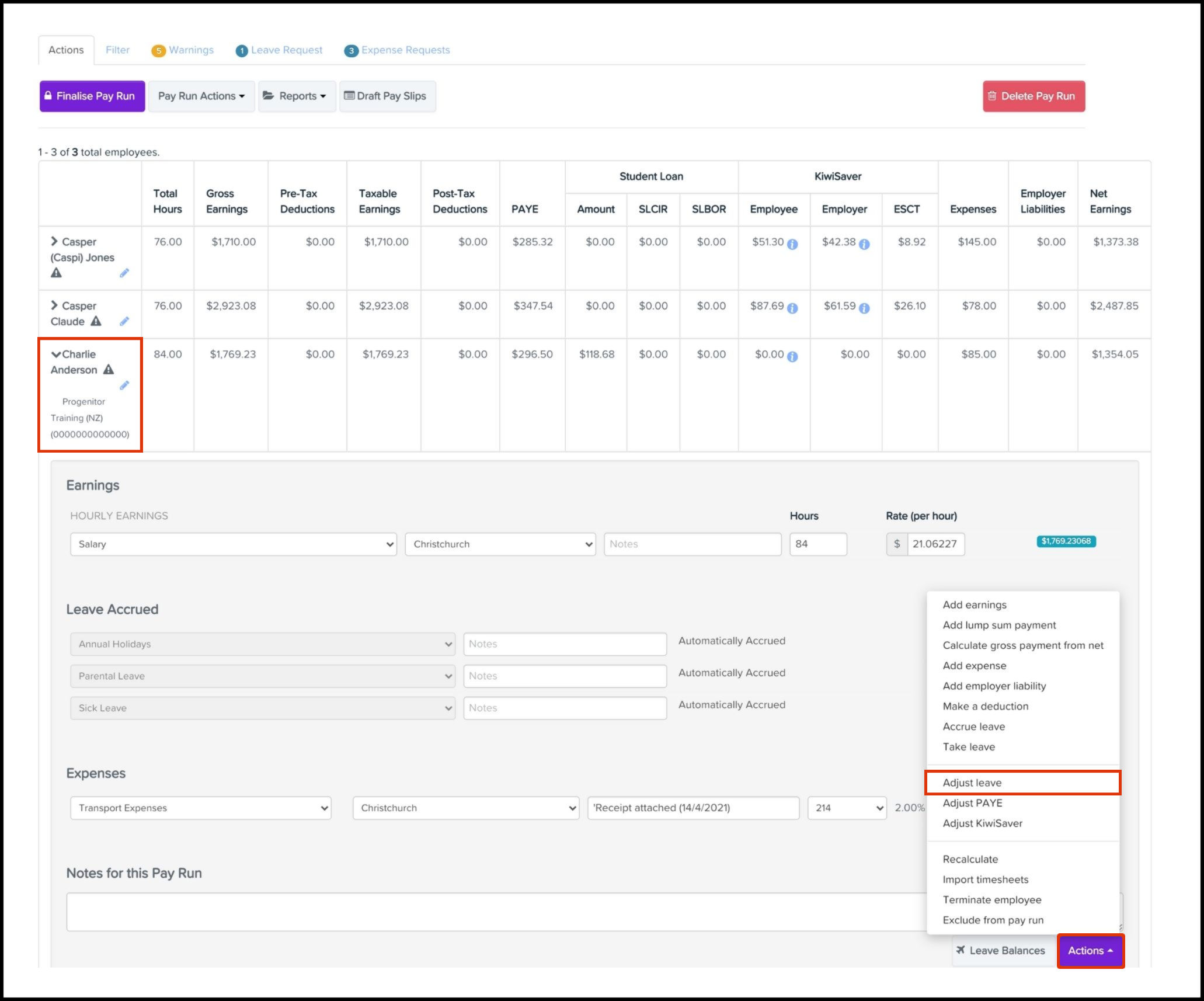Open the Transport Expenses category dropdown
Screen dimensions: 1204x1001
pyautogui.click(x=201, y=808)
